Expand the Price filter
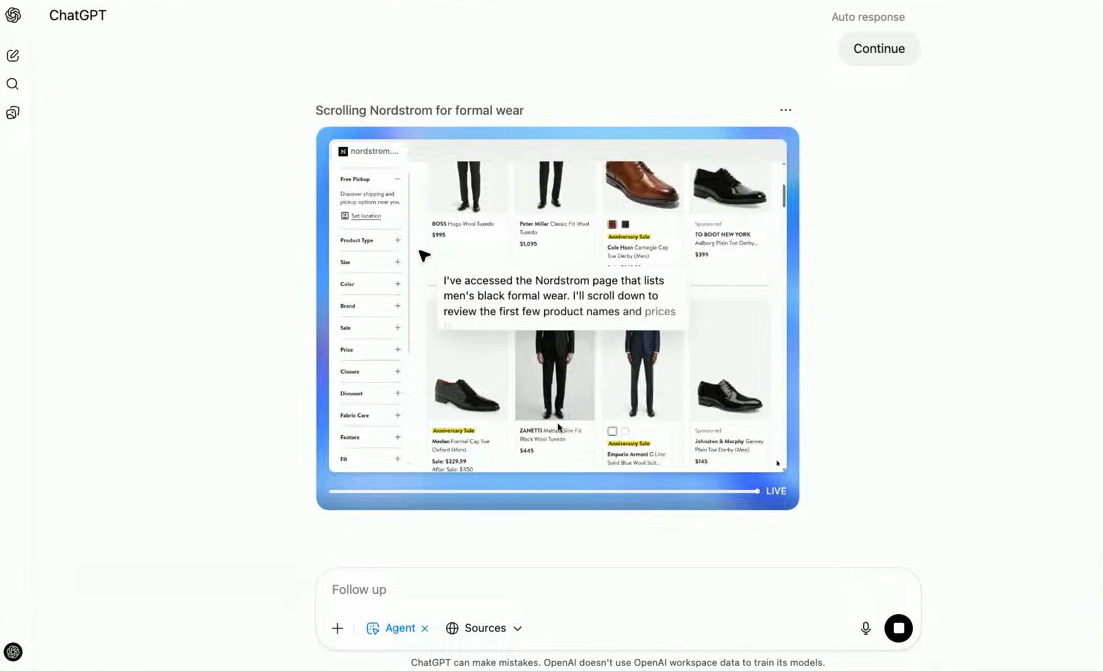 (397, 350)
